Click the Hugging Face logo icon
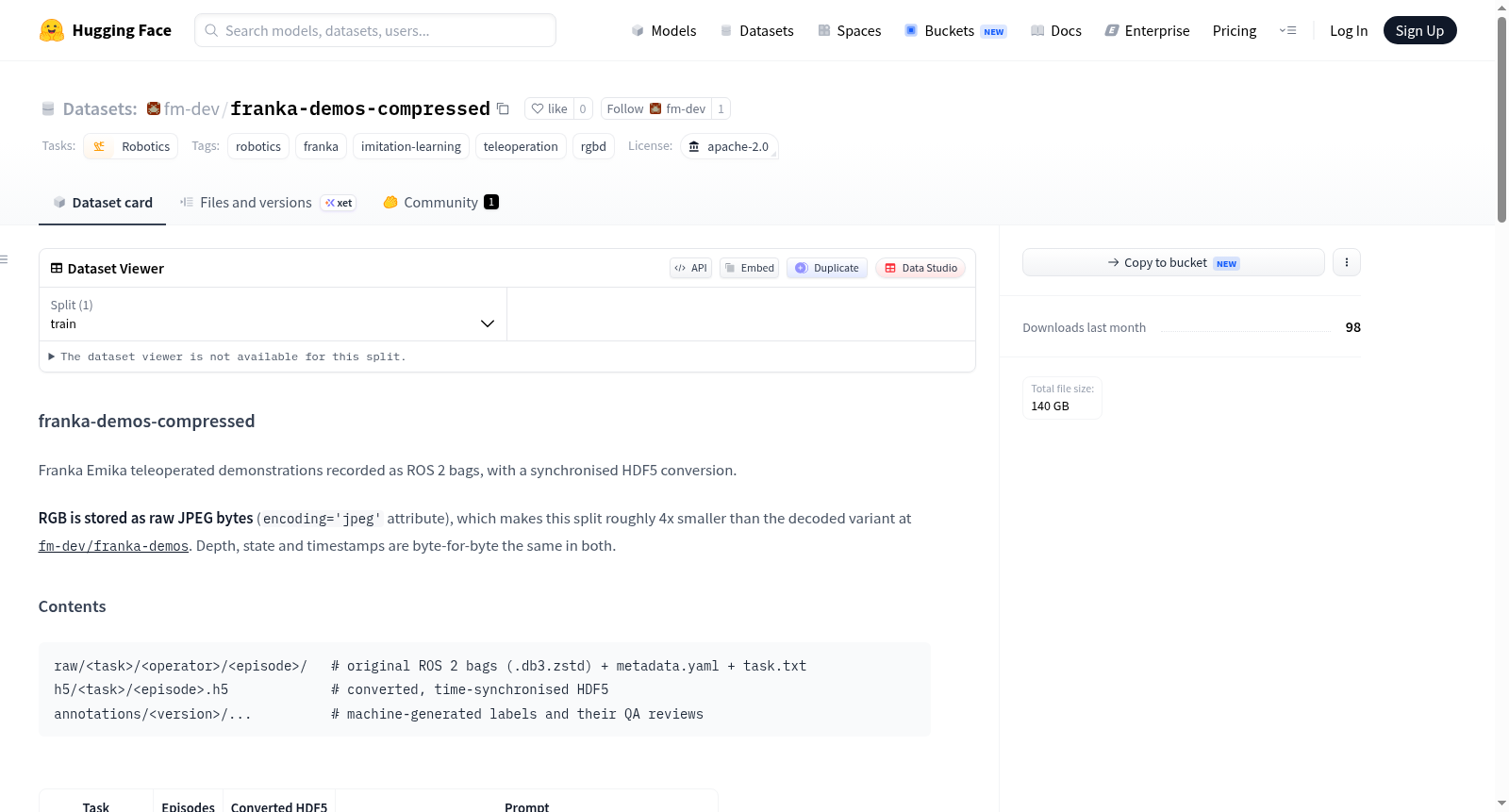This screenshot has height=812, width=1509. coord(52,30)
